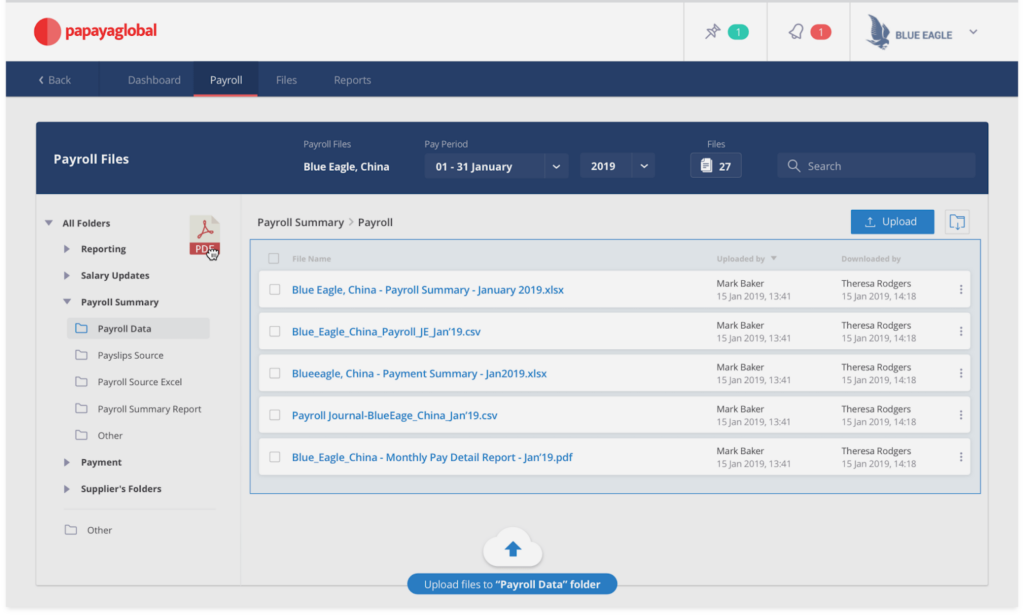Click the download folder icon next to Upload
This screenshot has height=616, width=1024.
click(x=957, y=222)
